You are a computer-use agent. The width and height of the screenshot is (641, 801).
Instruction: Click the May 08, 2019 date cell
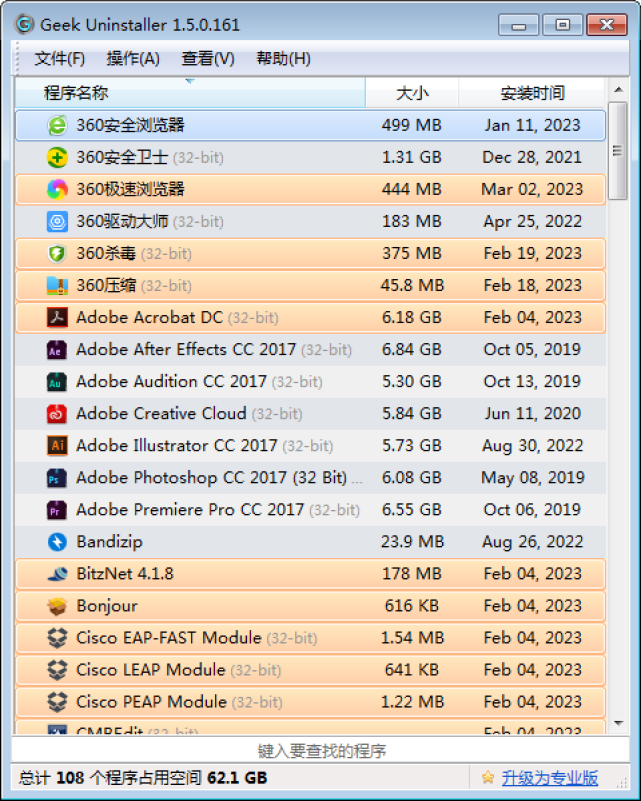click(x=533, y=478)
